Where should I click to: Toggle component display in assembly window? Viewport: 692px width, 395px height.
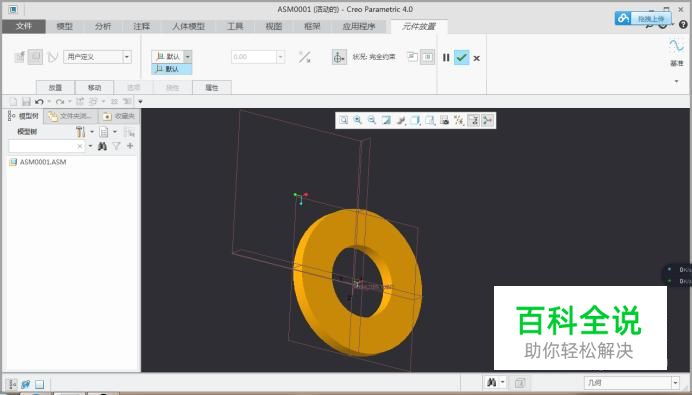pos(427,57)
